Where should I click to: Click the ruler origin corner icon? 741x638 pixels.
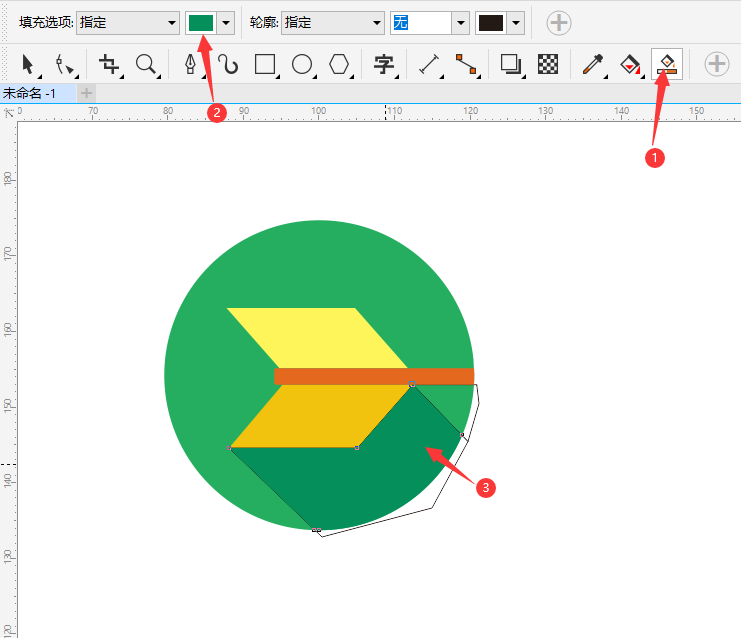click(x=8, y=112)
